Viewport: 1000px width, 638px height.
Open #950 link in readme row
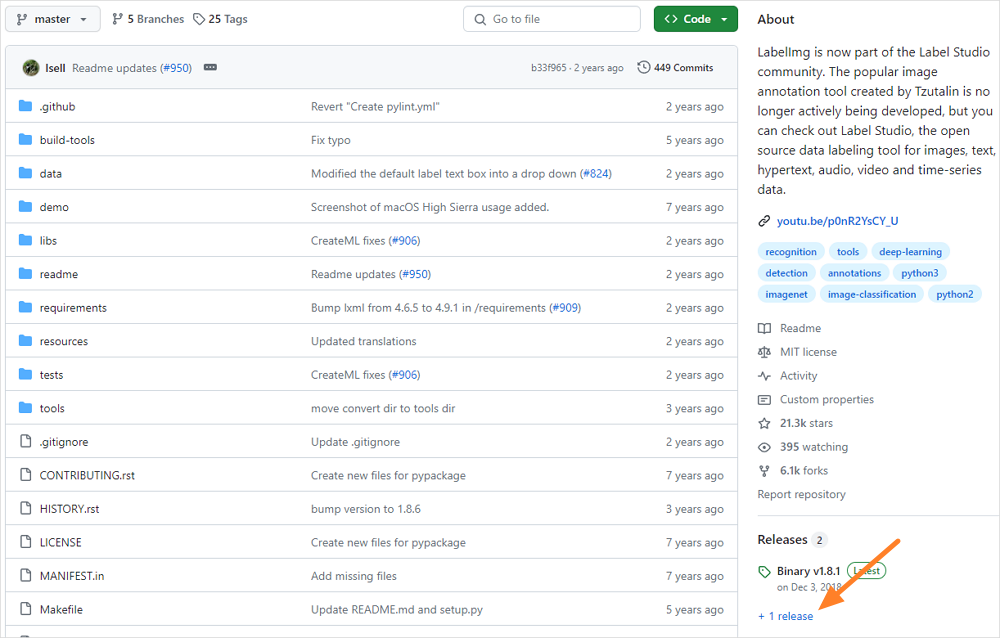[415, 274]
